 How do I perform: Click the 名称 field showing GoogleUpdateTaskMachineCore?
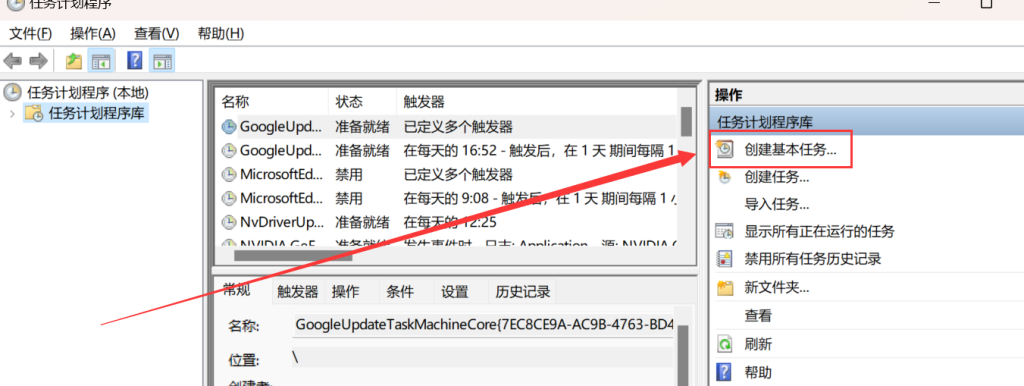483,325
